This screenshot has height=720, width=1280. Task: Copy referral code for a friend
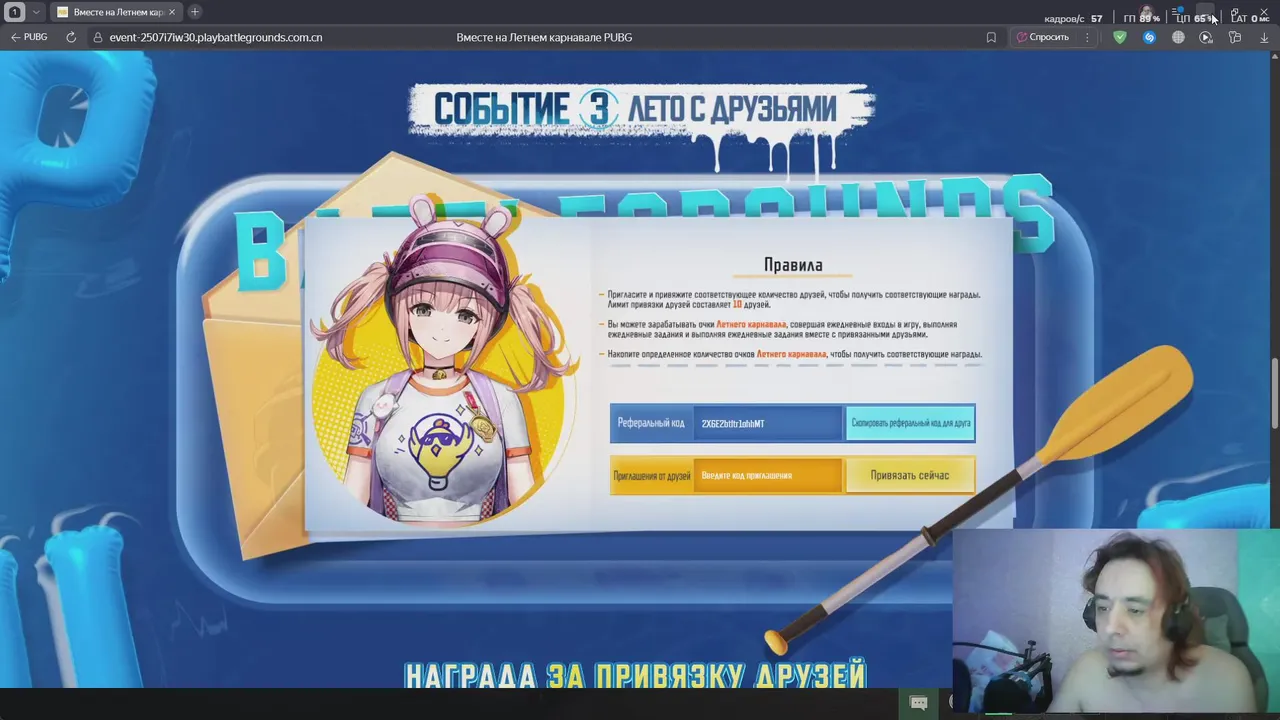pyautogui.click(x=910, y=423)
